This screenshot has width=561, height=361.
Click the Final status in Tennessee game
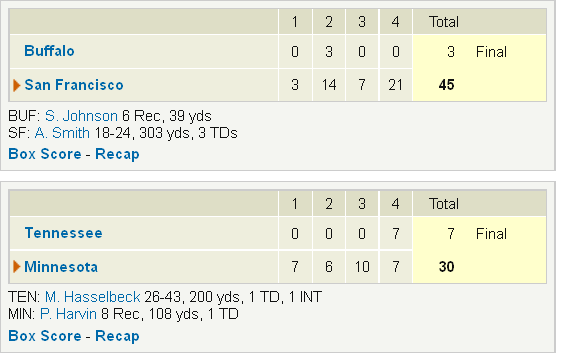point(491,234)
